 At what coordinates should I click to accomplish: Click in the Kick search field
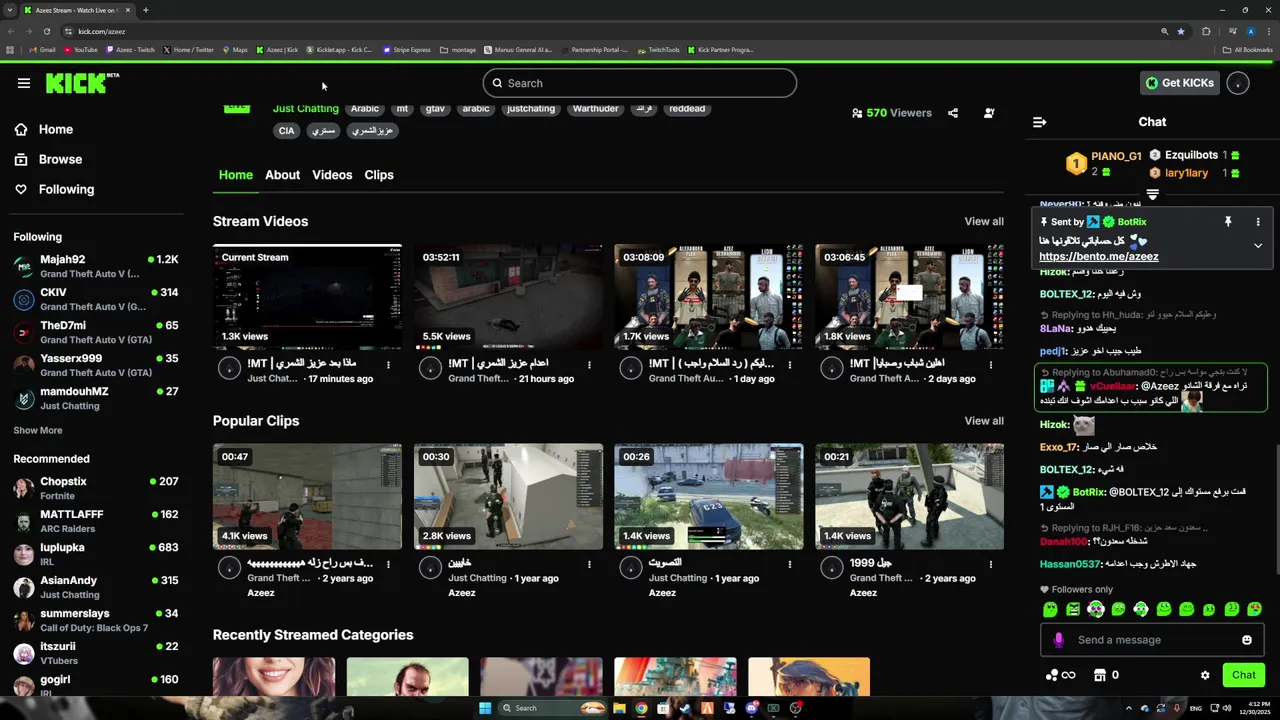coord(640,83)
